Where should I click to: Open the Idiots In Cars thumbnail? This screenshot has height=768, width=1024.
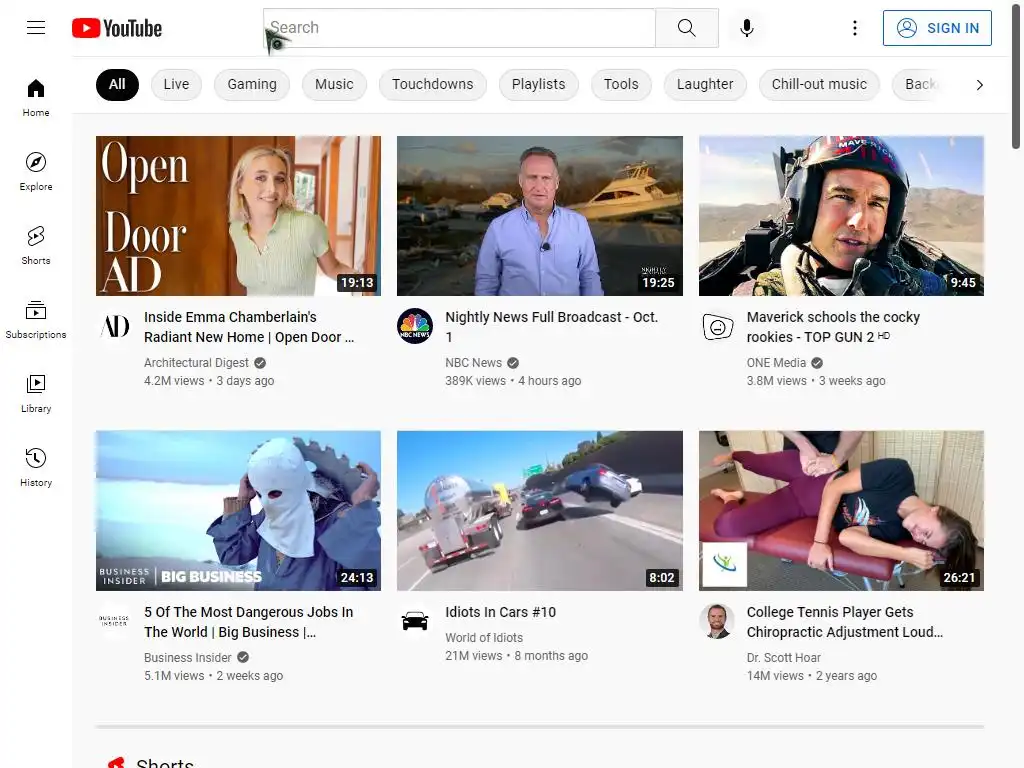540,511
